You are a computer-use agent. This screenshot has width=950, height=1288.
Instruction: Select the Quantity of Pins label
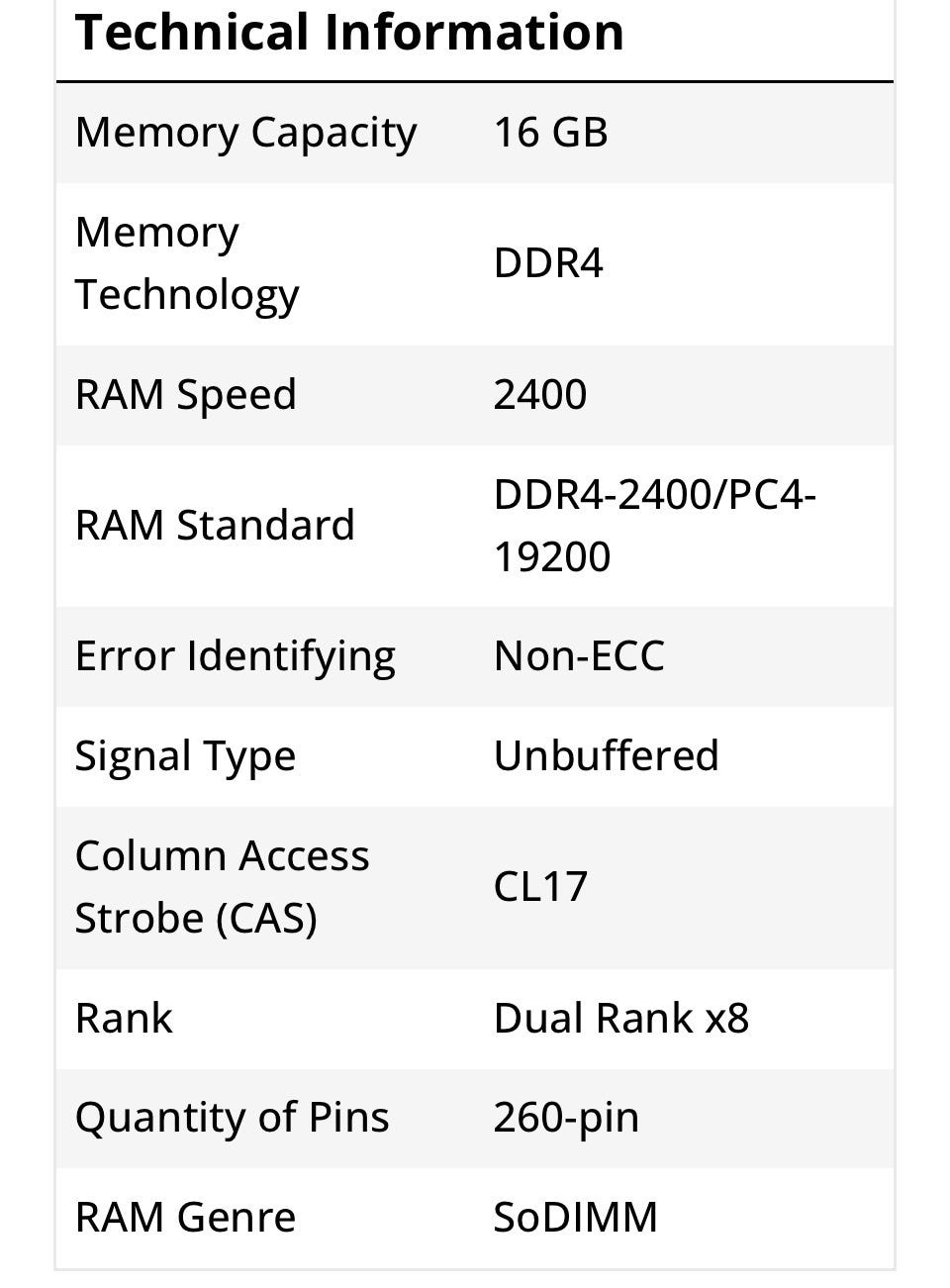pos(232,1118)
